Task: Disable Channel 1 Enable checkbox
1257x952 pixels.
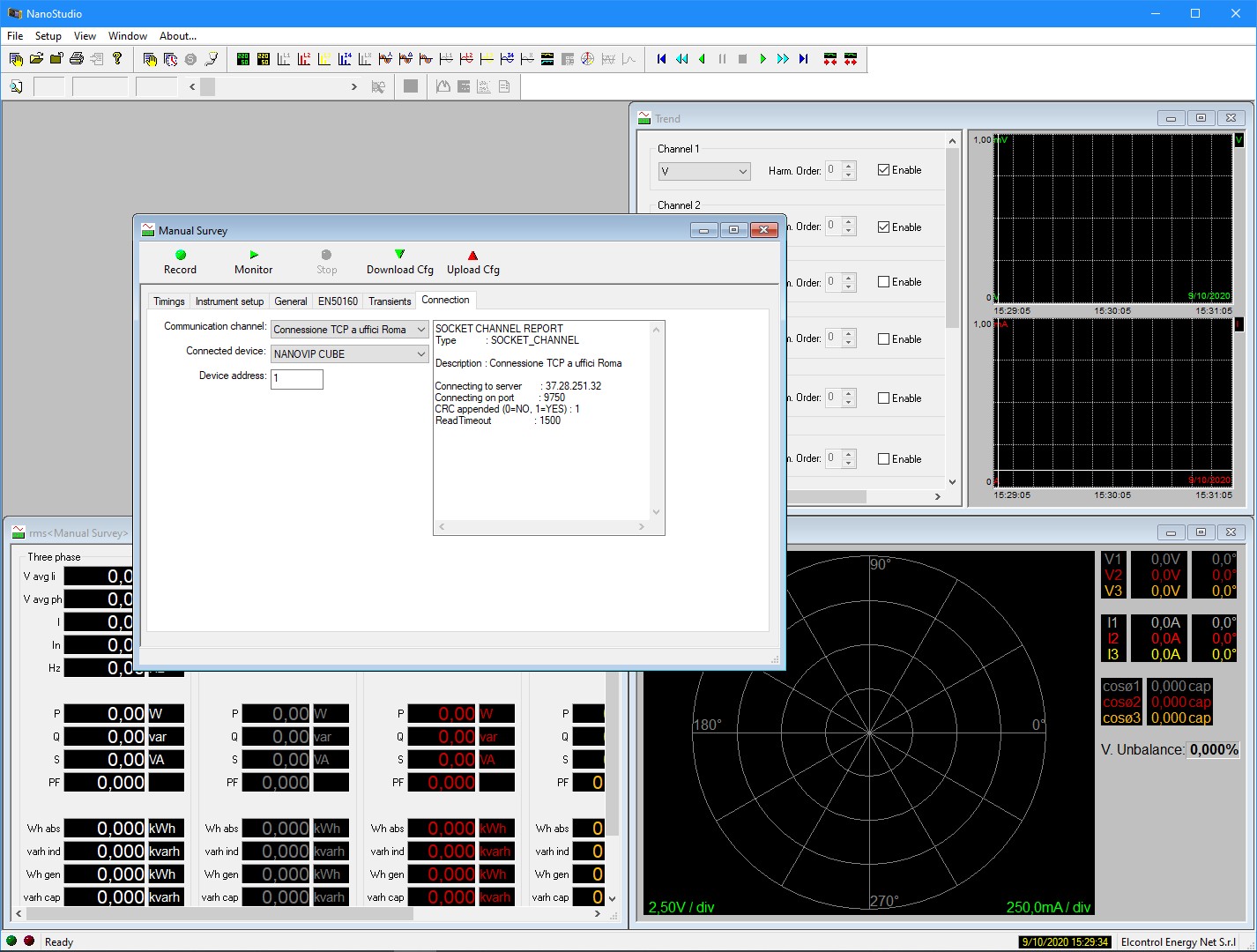Action: pyautogui.click(x=883, y=170)
